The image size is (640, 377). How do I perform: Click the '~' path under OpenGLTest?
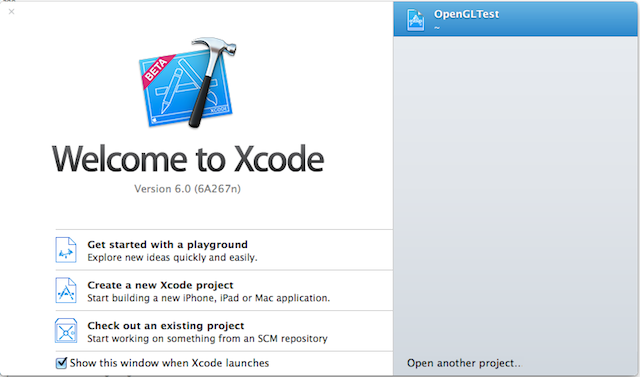click(x=437, y=28)
